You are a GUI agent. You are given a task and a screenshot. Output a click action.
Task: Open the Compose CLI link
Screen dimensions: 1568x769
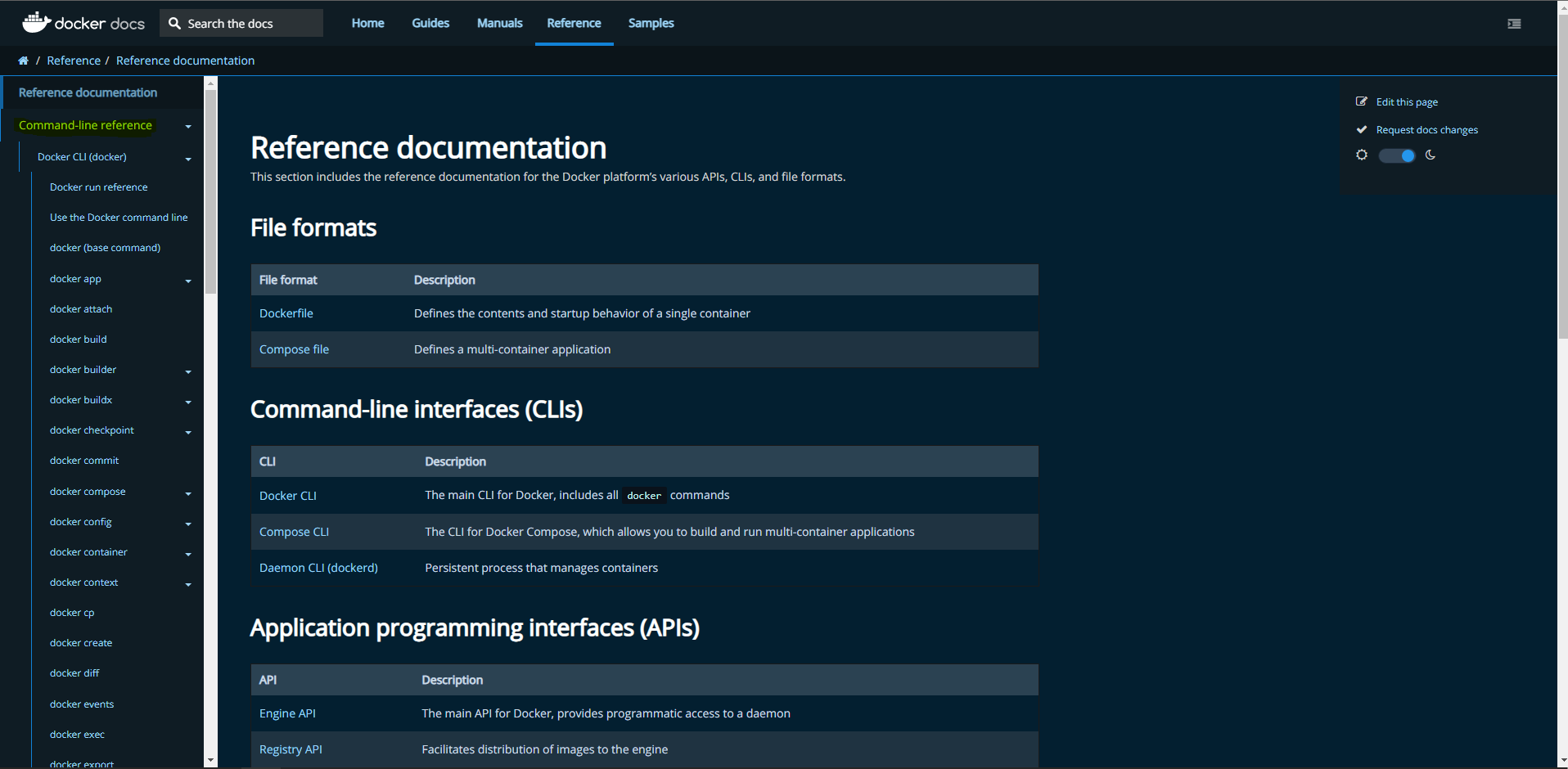(294, 532)
